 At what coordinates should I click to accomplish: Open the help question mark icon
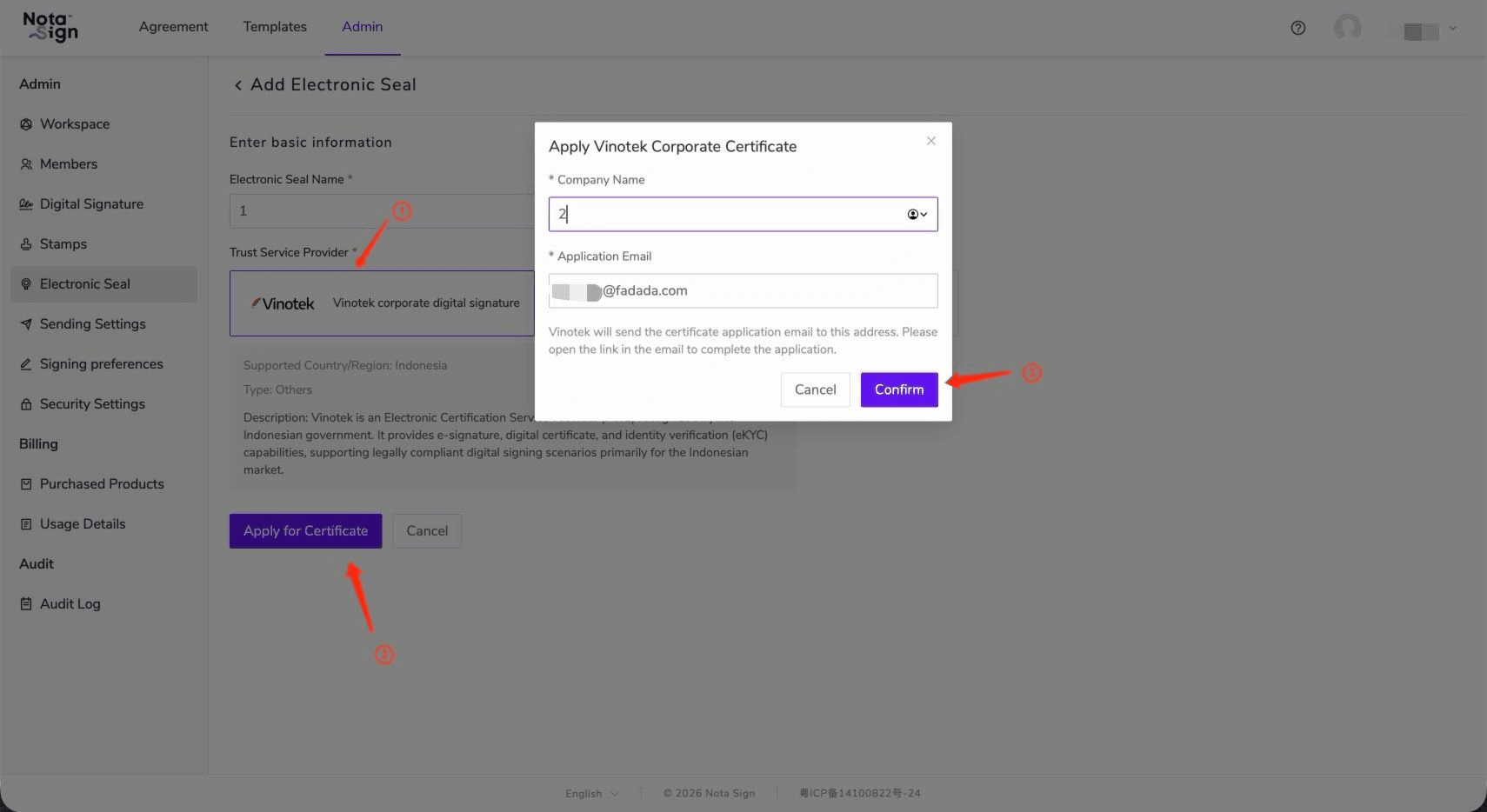tap(1298, 28)
